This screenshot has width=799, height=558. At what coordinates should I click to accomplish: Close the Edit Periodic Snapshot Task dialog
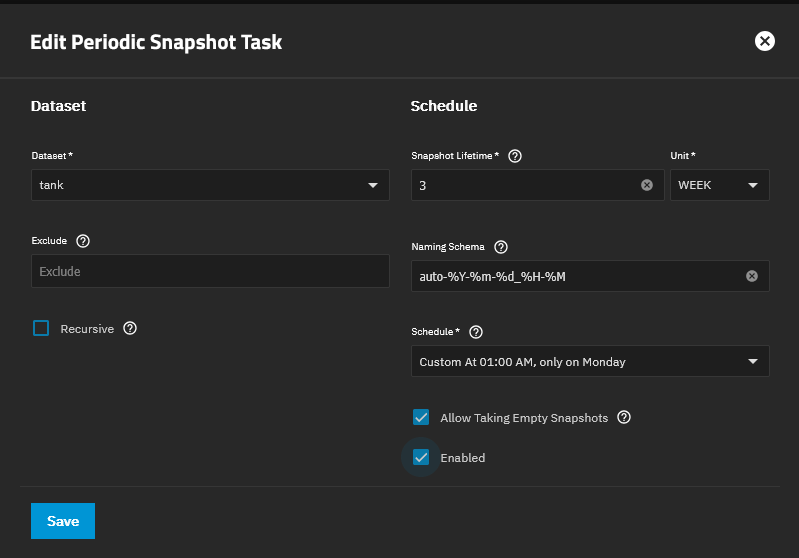point(765,41)
